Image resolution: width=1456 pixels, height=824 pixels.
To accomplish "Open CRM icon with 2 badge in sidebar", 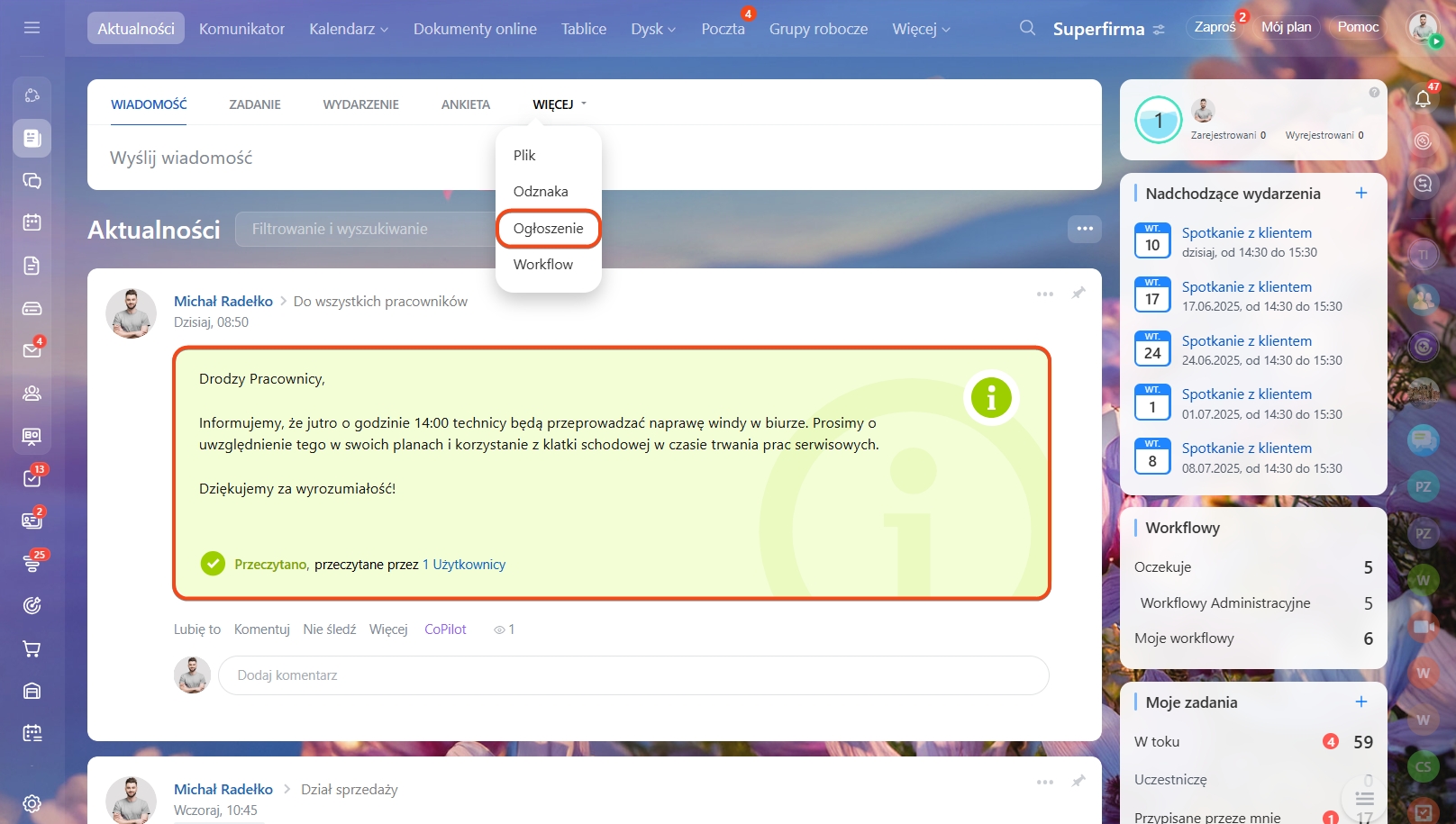I will [32, 521].
